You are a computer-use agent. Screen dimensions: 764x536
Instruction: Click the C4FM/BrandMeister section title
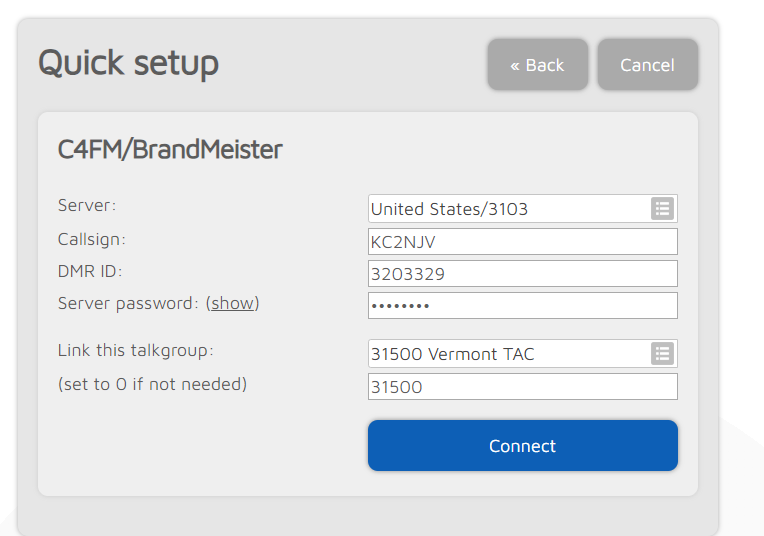(170, 150)
